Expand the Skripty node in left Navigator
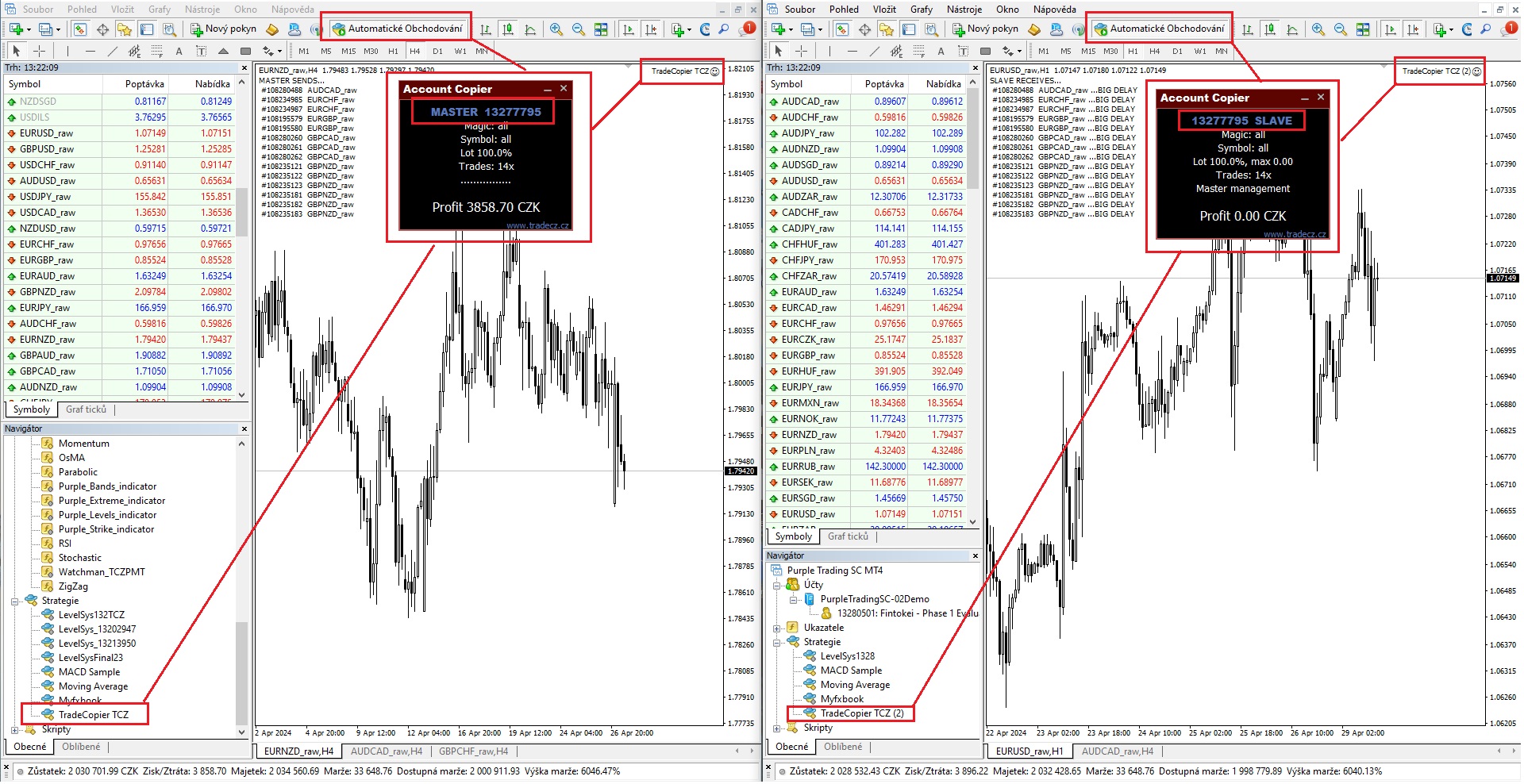Viewport: 1524px width, 784px height. click(x=15, y=729)
